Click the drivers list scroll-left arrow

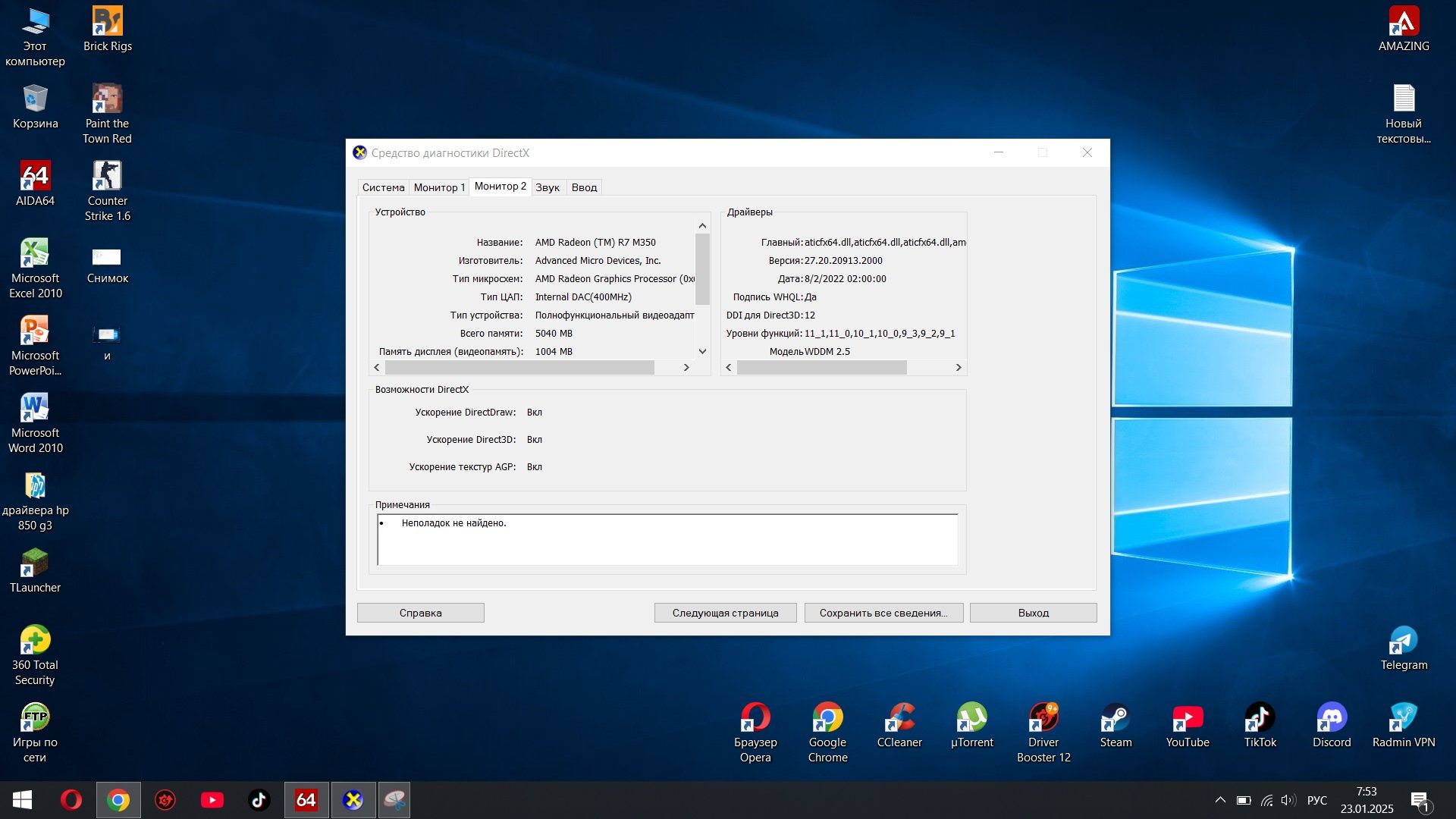pos(729,367)
